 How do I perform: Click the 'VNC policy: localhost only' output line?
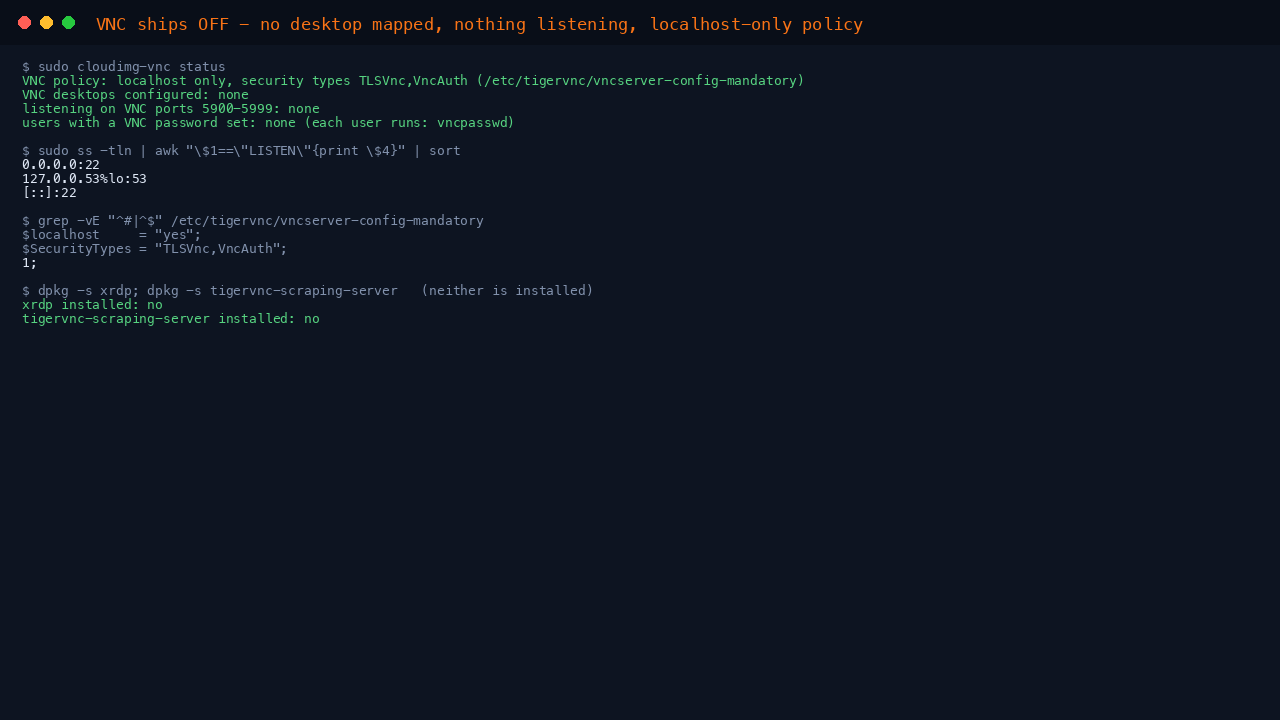pos(413,81)
